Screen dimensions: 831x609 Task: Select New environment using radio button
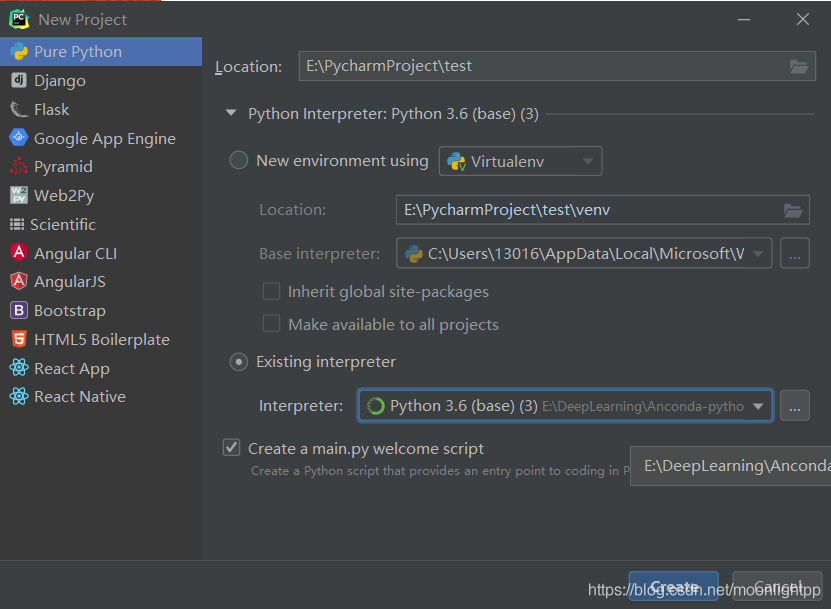238,160
